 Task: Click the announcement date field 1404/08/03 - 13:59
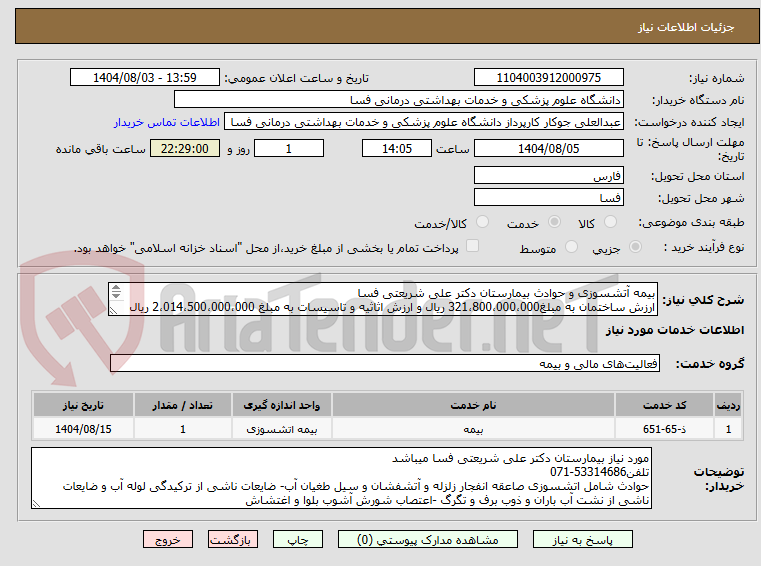pyautogui.click(x=145, y=78)
